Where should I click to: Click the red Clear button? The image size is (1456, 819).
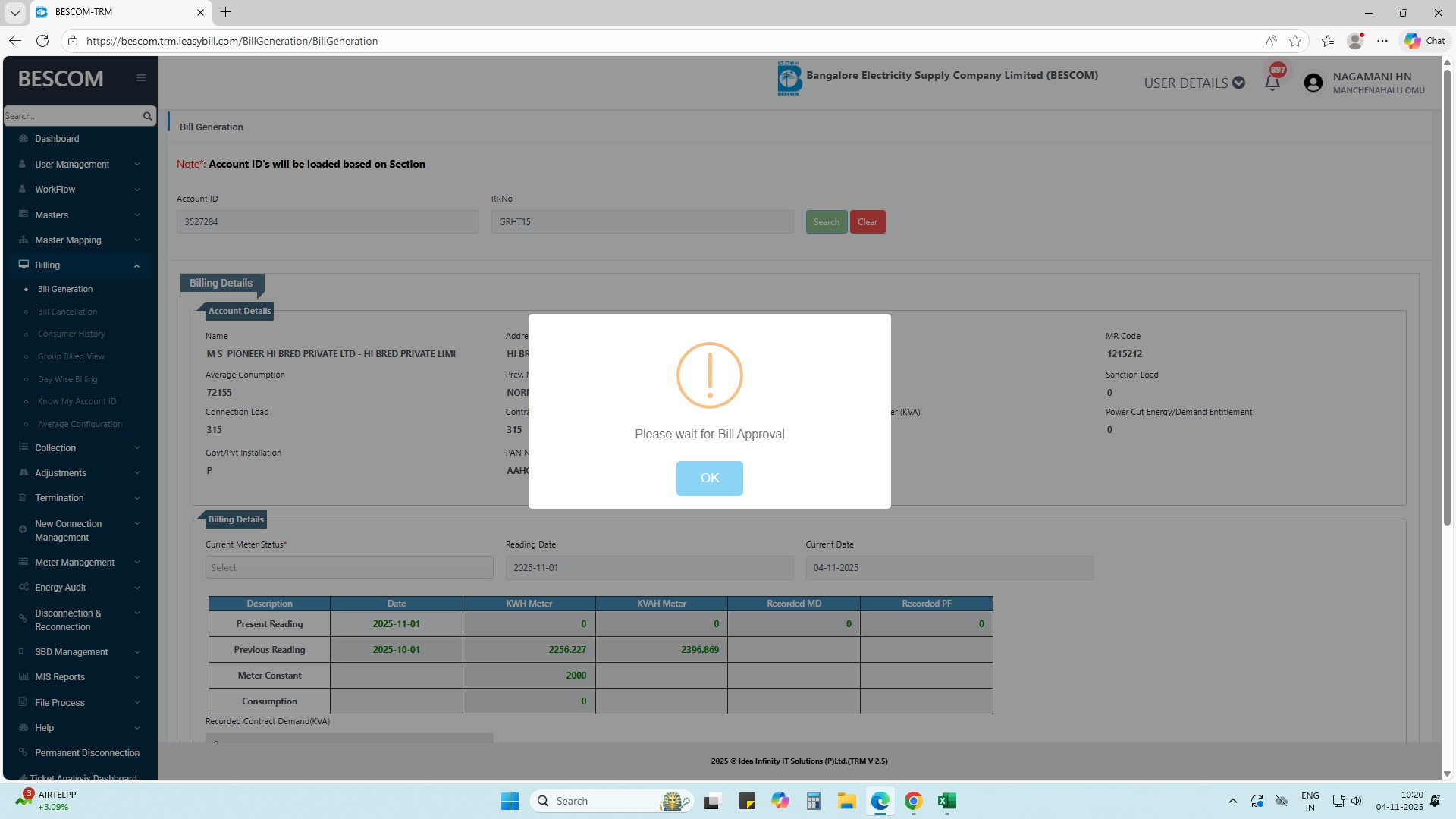click(x=867, y=222)
